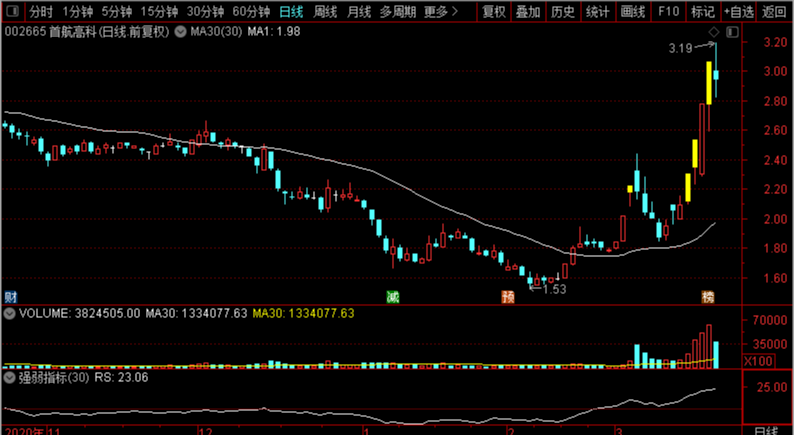Image resolution: width=795 pixels, height=435 pixels.
Task: Open the 预 forecast marker on the chart
Action: 508,297
